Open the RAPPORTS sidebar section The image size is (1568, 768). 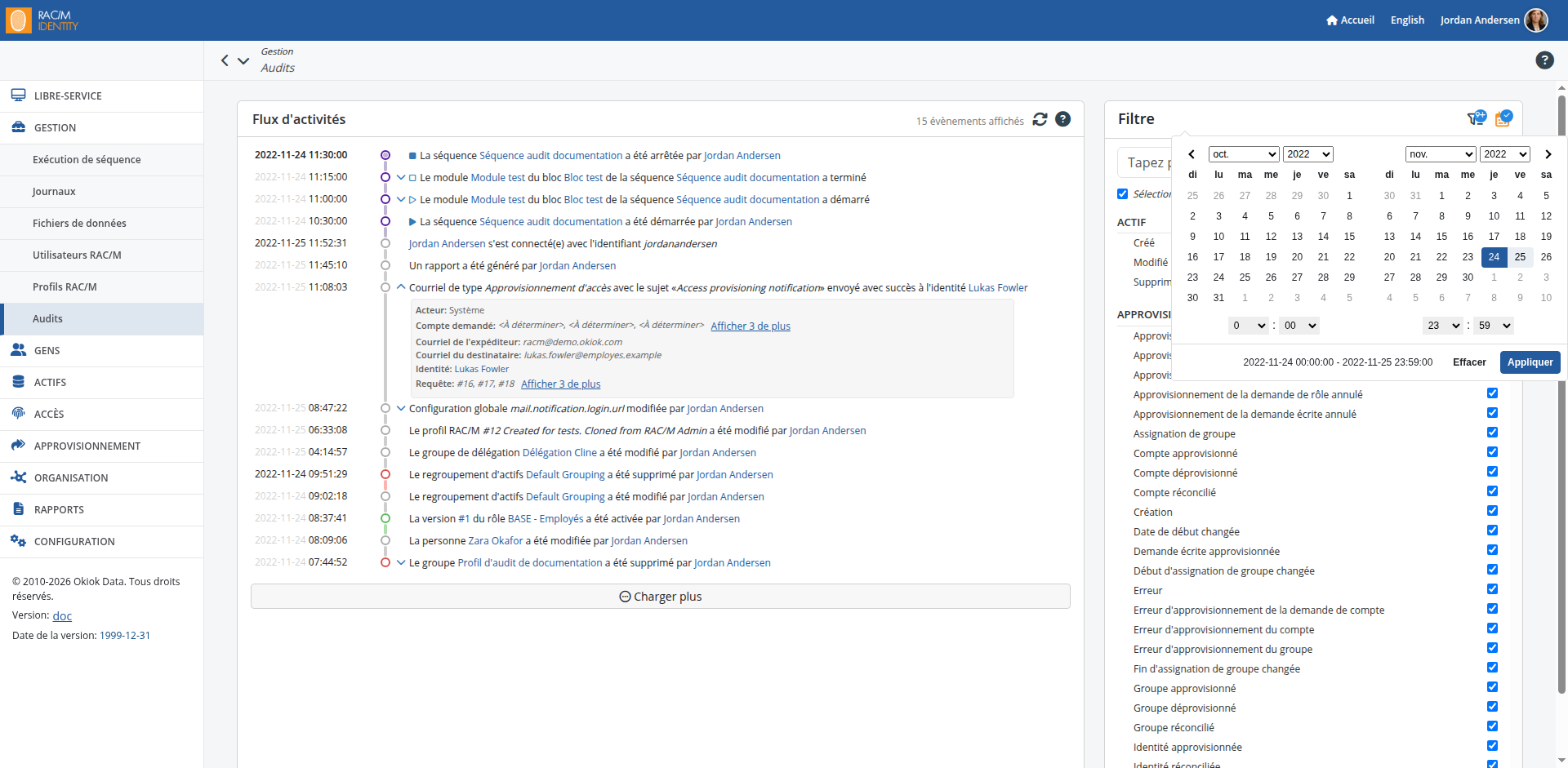(x=102, y=510)
